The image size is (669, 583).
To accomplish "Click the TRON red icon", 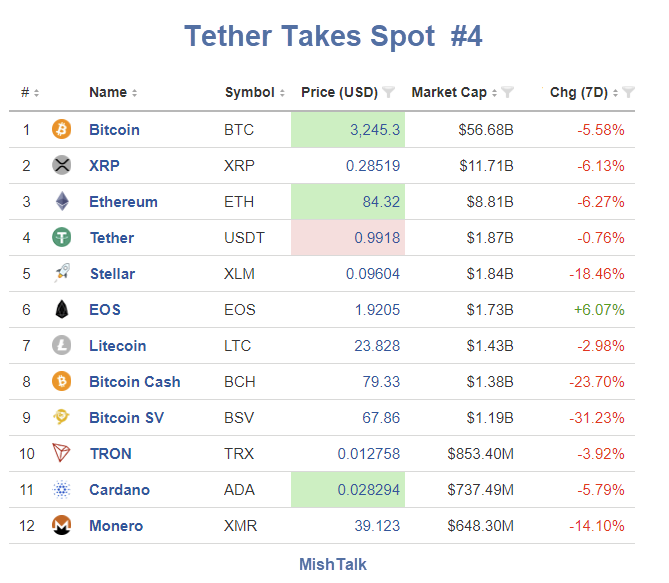I will coord(62,454).
